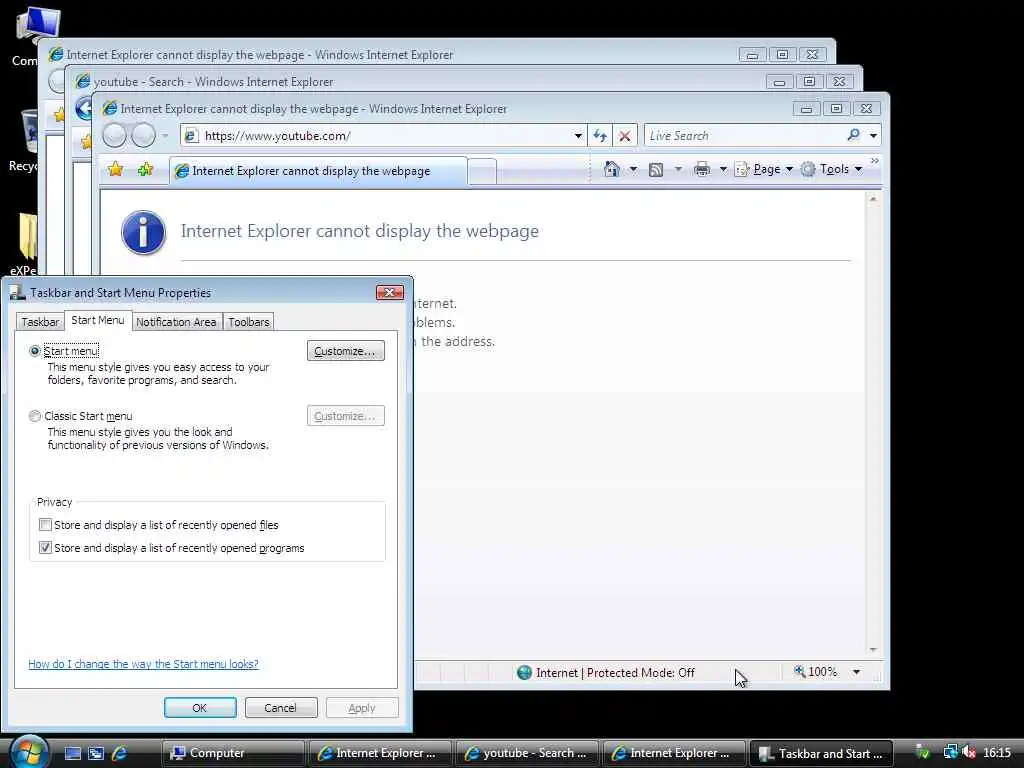Close the Taskbar and Start Menu Properties dialog
Image resolution: width=1024 pixels, height=768 pixels.
[390, 292]
